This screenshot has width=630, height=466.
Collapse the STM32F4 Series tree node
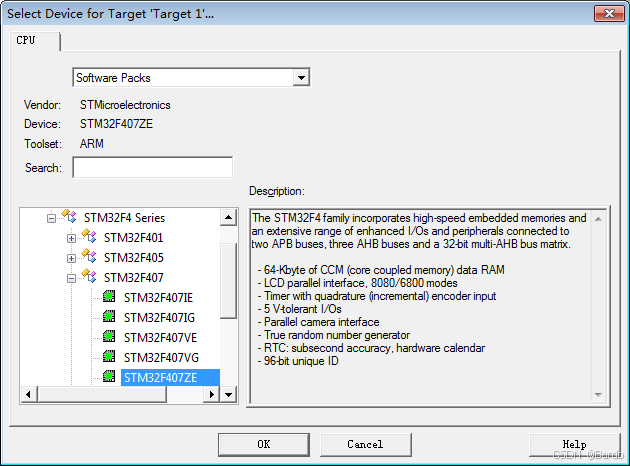[51, 219]
